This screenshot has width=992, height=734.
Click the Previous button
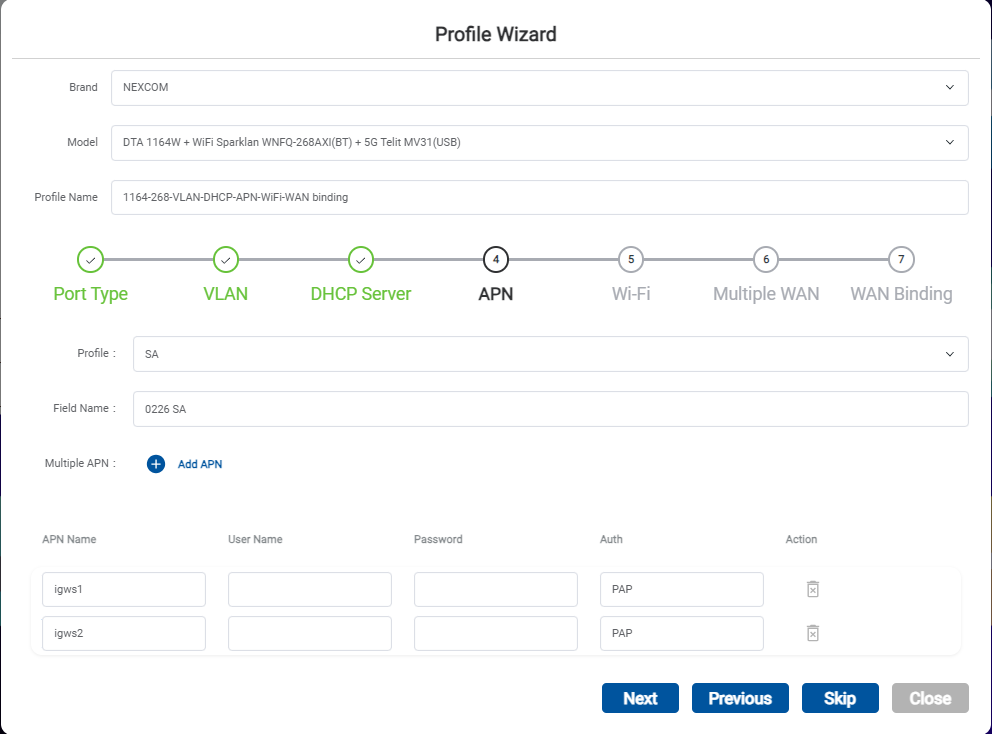pos(740,698)
